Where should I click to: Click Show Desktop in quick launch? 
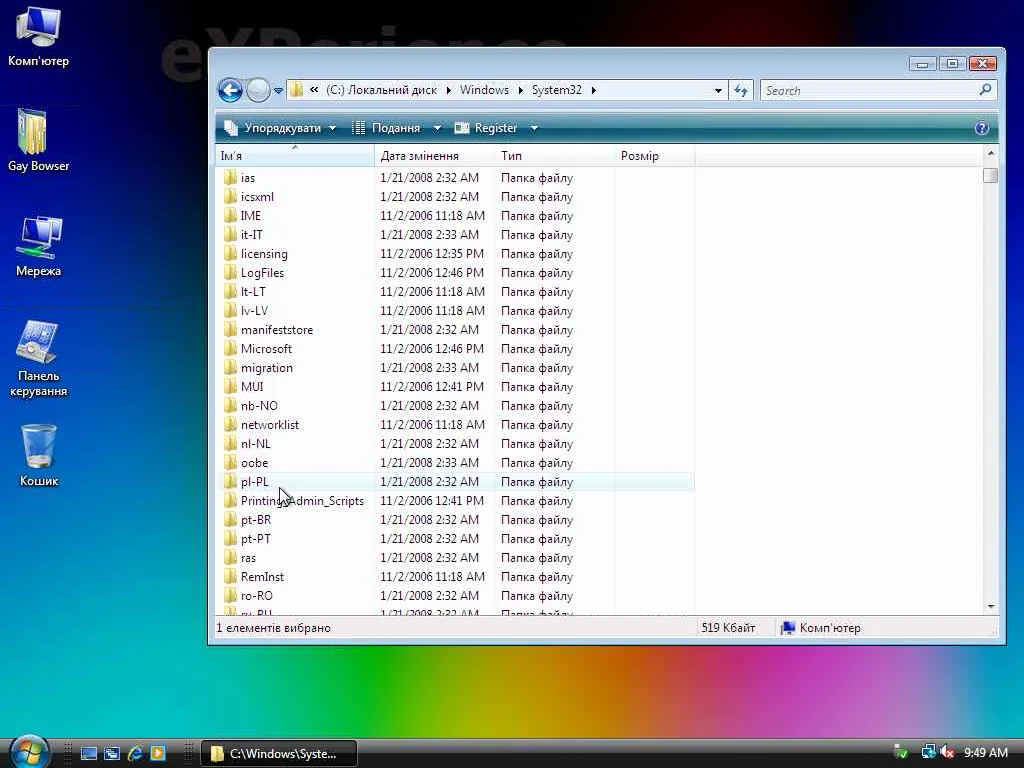pos(89,753)
